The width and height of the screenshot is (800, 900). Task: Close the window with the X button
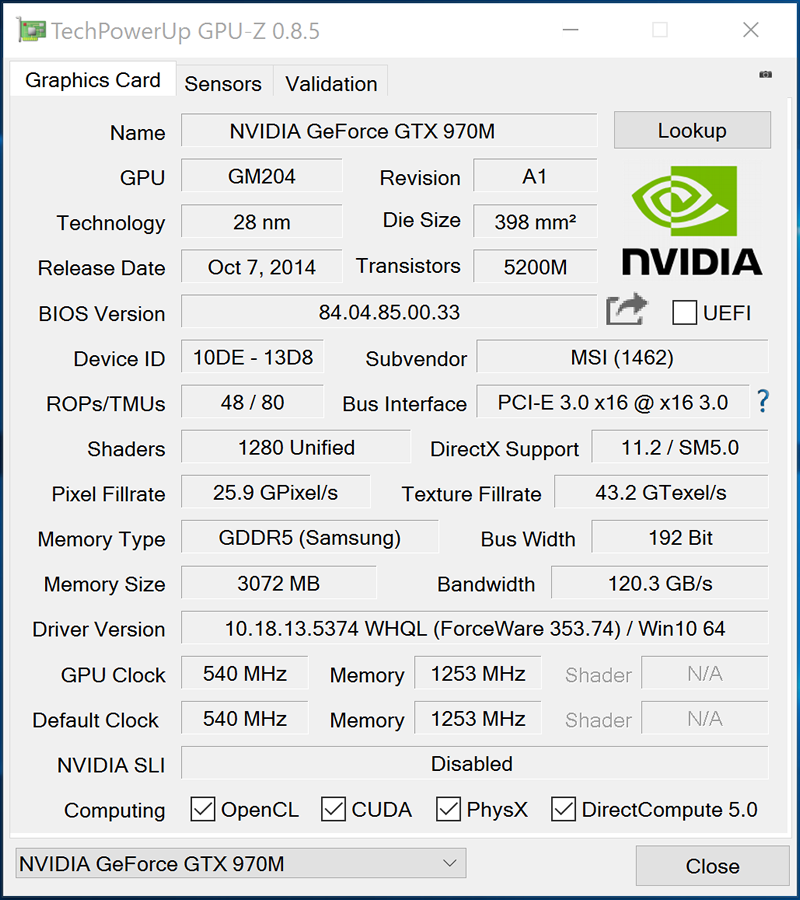pyautogui.click(x=751, y=30)
